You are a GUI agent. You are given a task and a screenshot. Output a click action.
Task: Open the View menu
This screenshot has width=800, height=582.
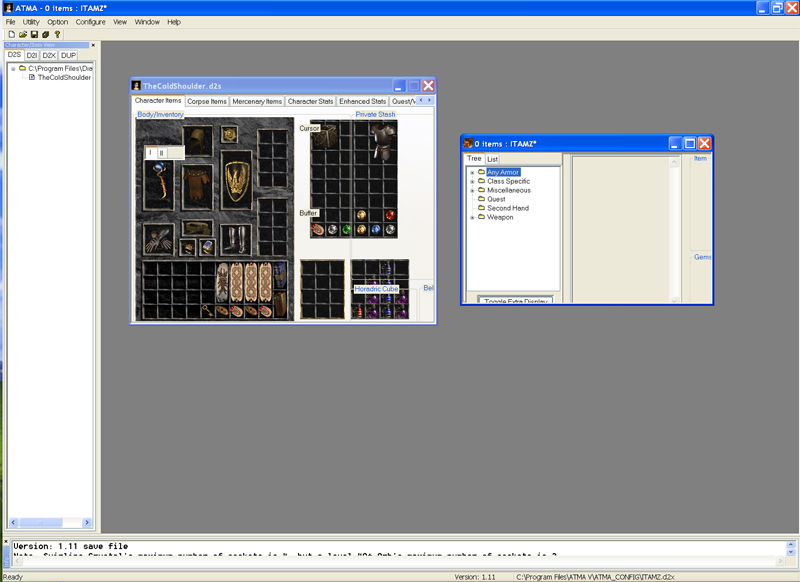tap(120, 22)
